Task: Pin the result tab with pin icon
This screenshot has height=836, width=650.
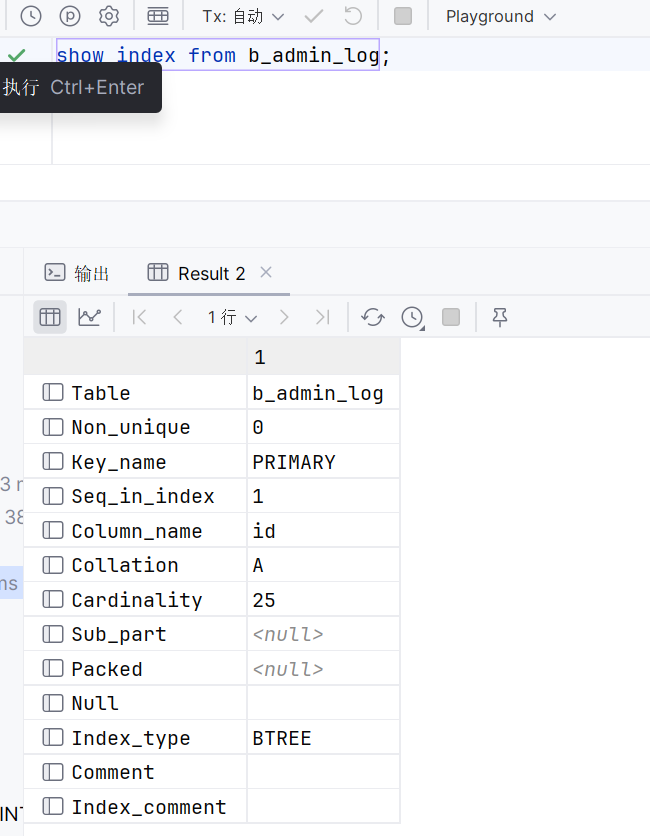Action: (x=500, y=317)
